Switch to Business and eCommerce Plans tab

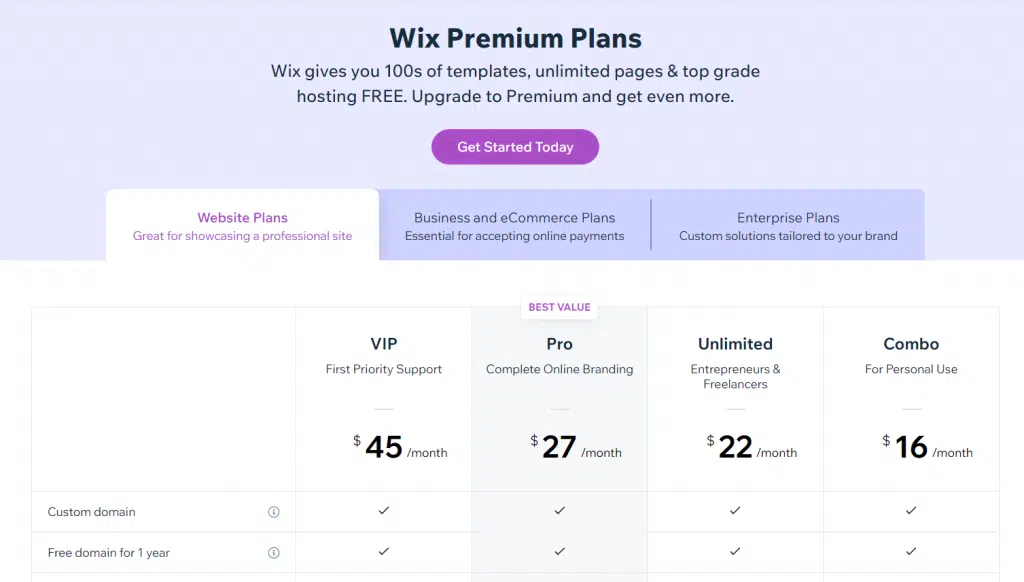(x=515, y=225)
